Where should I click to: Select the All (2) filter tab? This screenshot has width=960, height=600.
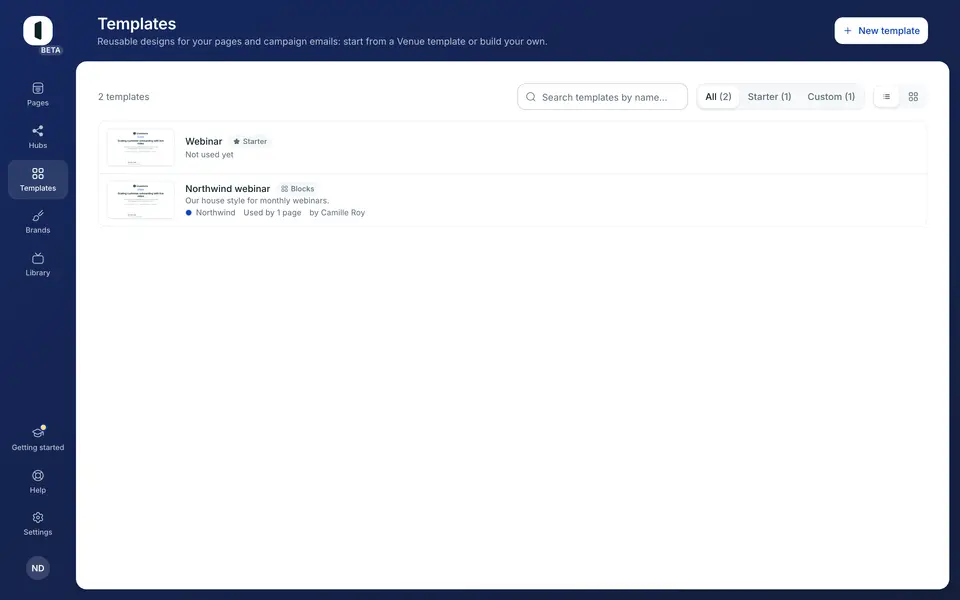[x=718, y=97]
